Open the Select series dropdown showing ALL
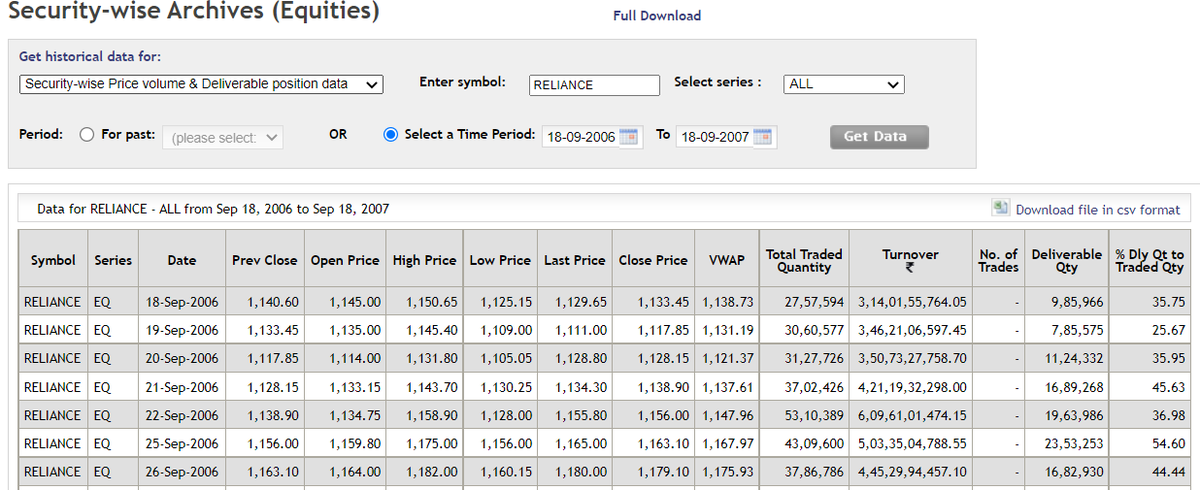Screen dimensions: 1200x490 coord(844,85)
